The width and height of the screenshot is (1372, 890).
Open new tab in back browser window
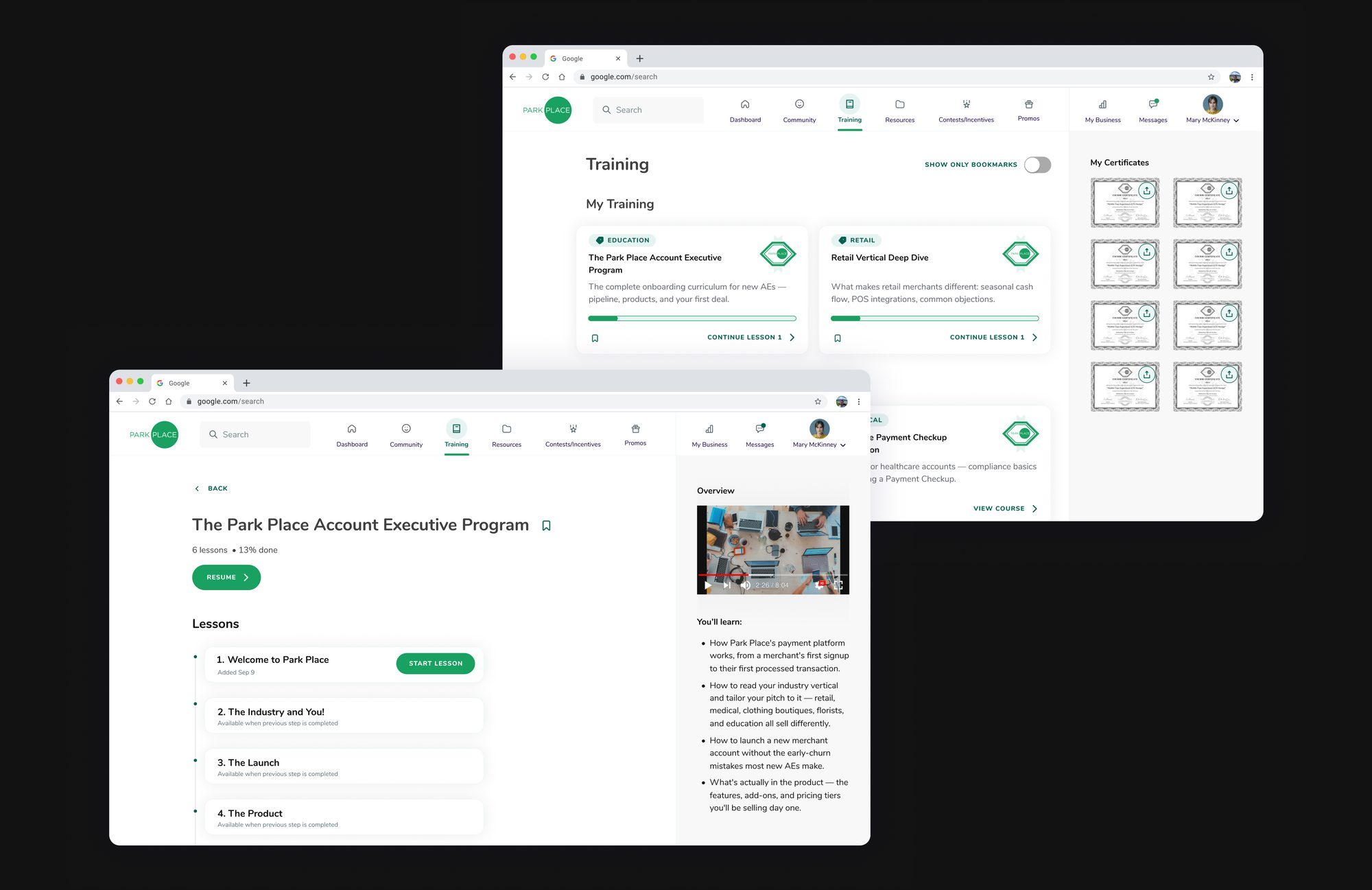(x=639, y=58)
